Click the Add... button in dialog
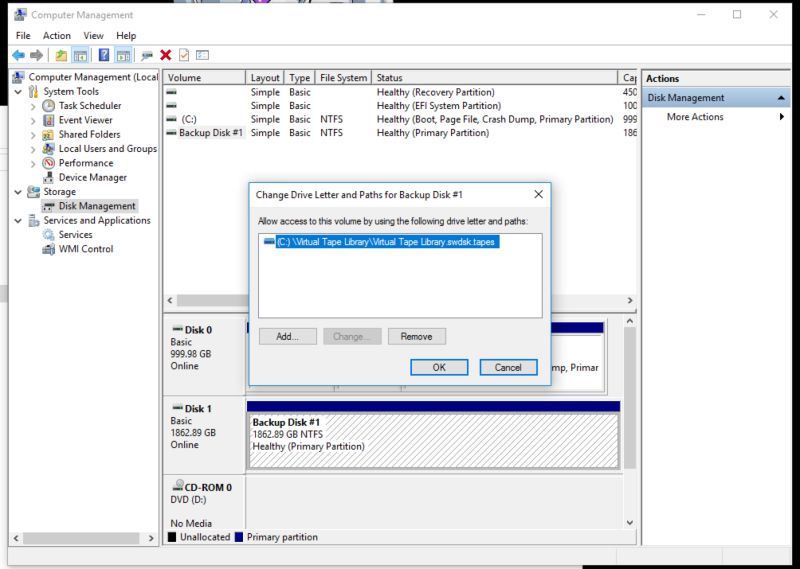Viewport: 800px width, 569px height. click(288, 336)
